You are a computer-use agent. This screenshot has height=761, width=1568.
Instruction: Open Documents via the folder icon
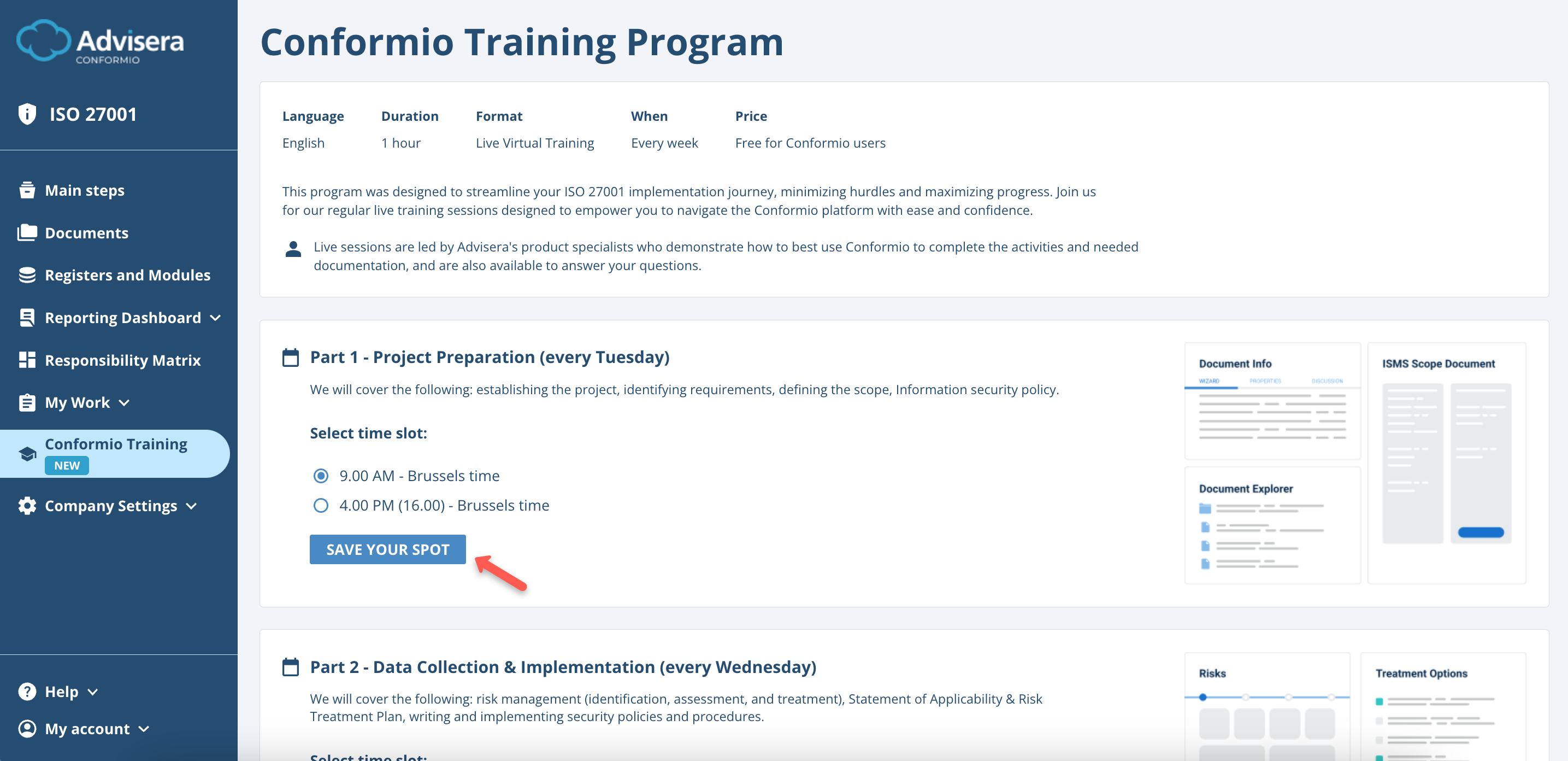coord(27,232)
